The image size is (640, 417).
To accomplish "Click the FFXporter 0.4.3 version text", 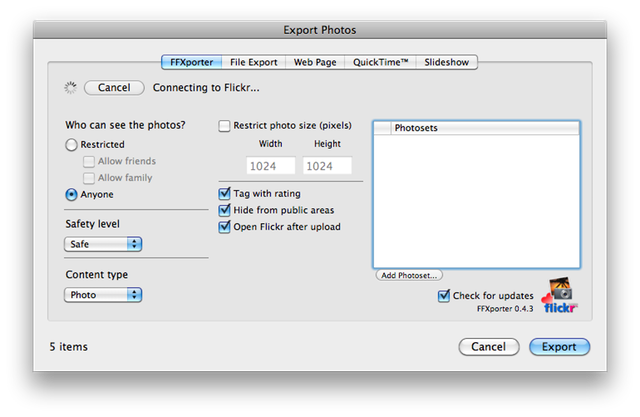I will [x=505, y=309].
